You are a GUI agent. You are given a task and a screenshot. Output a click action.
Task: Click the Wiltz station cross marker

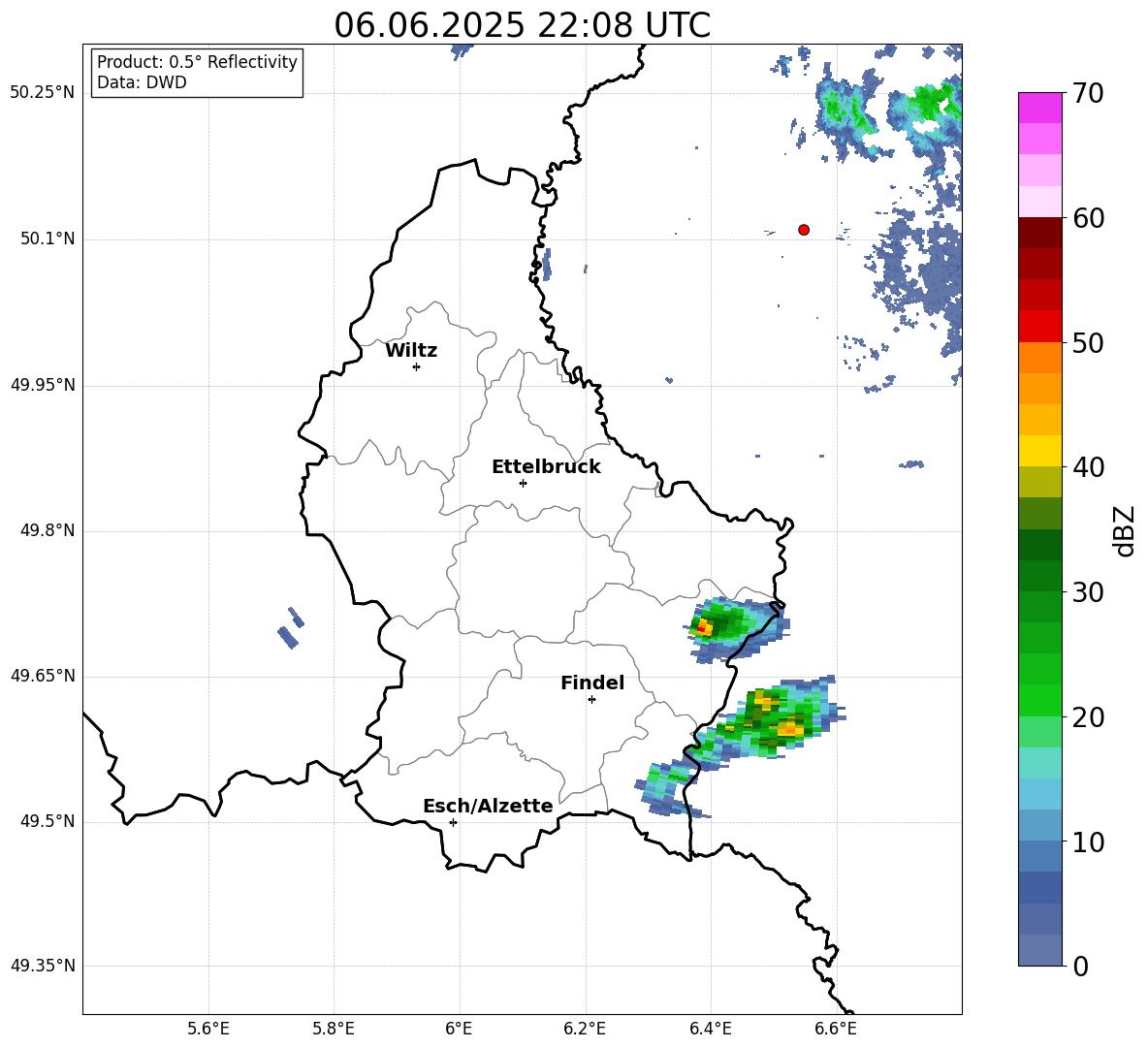417,366
